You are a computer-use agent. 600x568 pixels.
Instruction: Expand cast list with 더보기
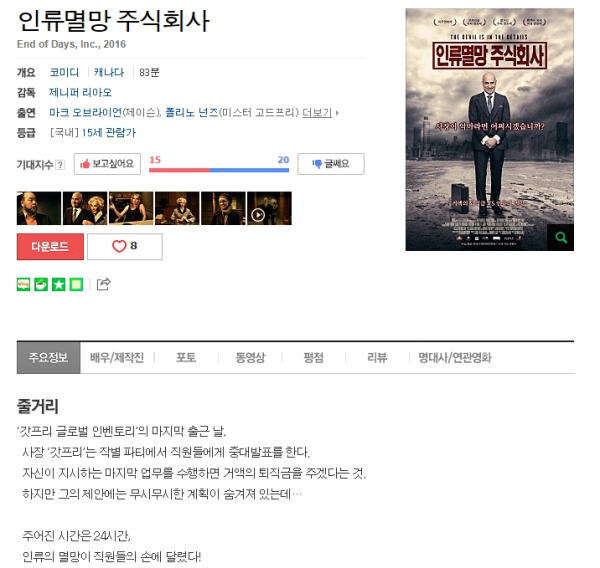click(317, 113)
